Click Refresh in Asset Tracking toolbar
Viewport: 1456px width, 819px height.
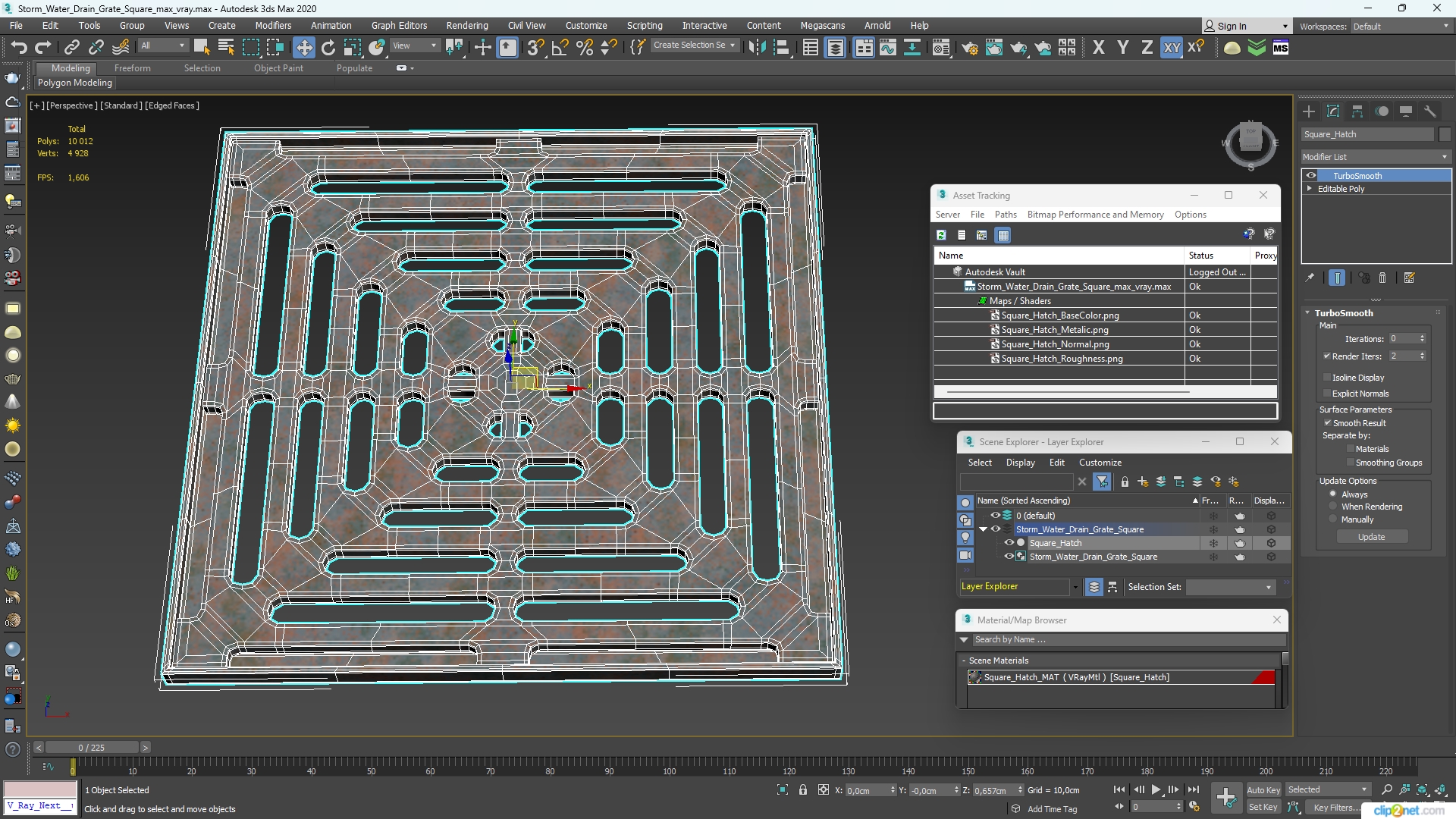941,235
